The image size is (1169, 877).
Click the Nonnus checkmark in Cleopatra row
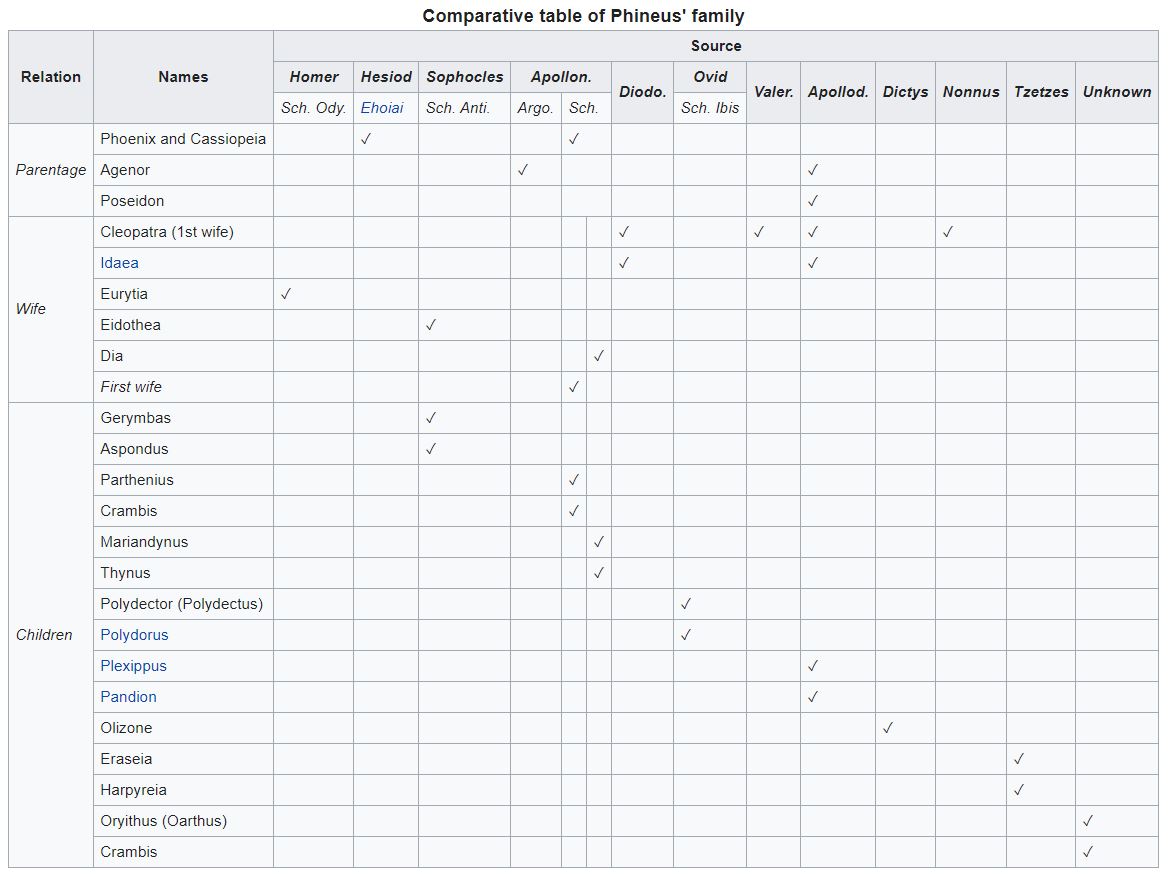pos(948,232)
